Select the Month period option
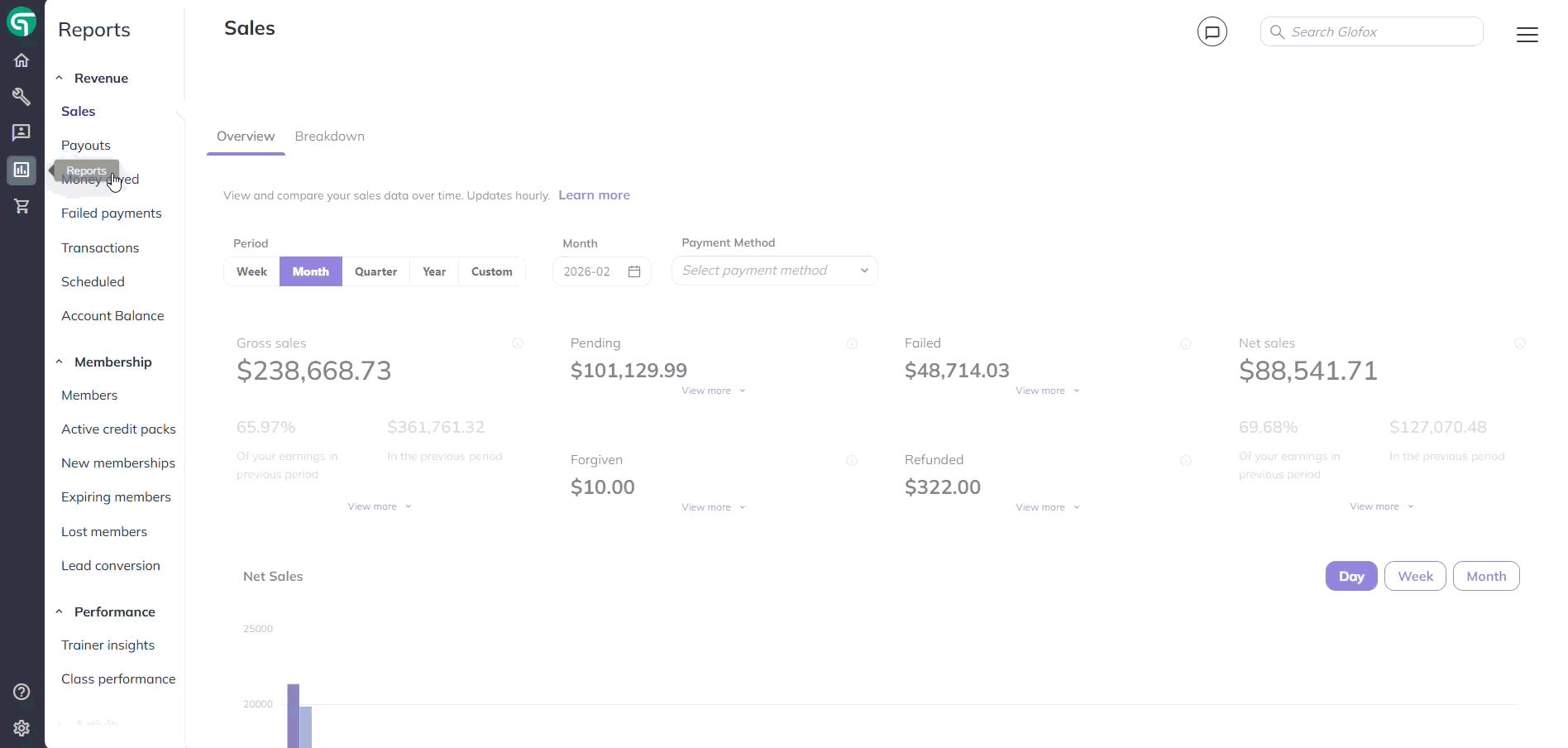Viewport: 1568px width, 748px height. 311,271
